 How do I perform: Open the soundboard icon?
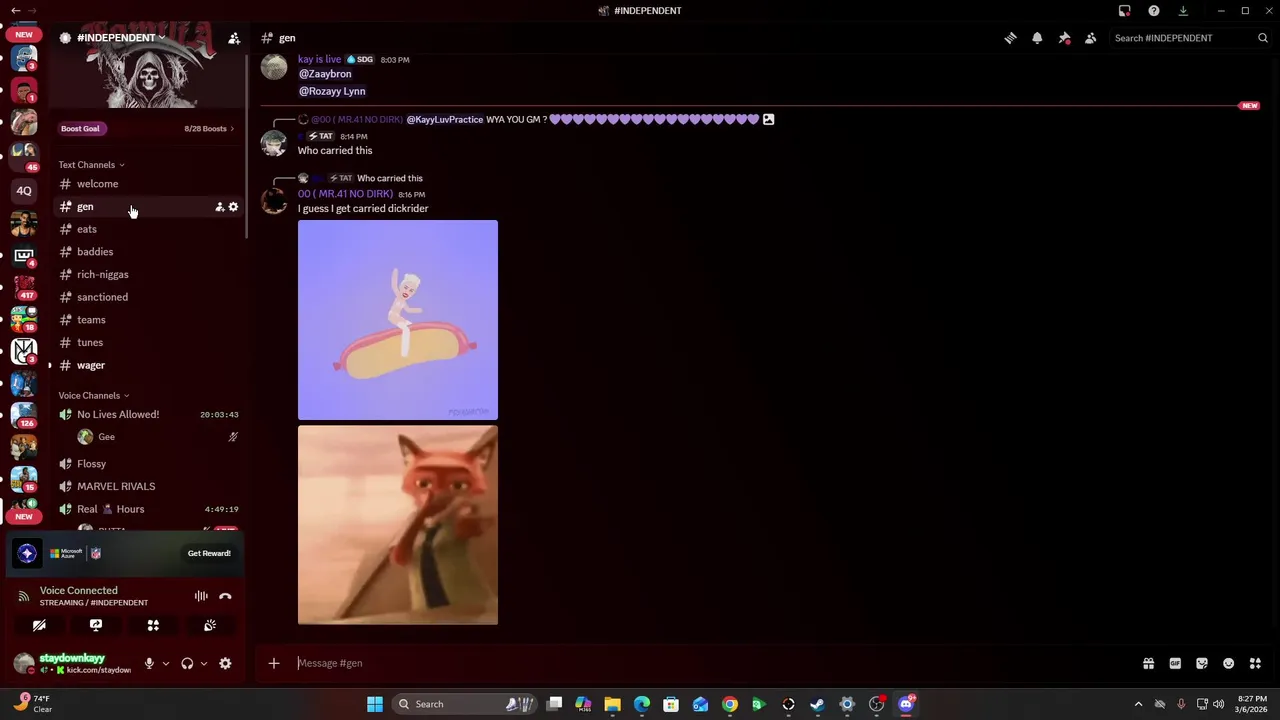210,625
